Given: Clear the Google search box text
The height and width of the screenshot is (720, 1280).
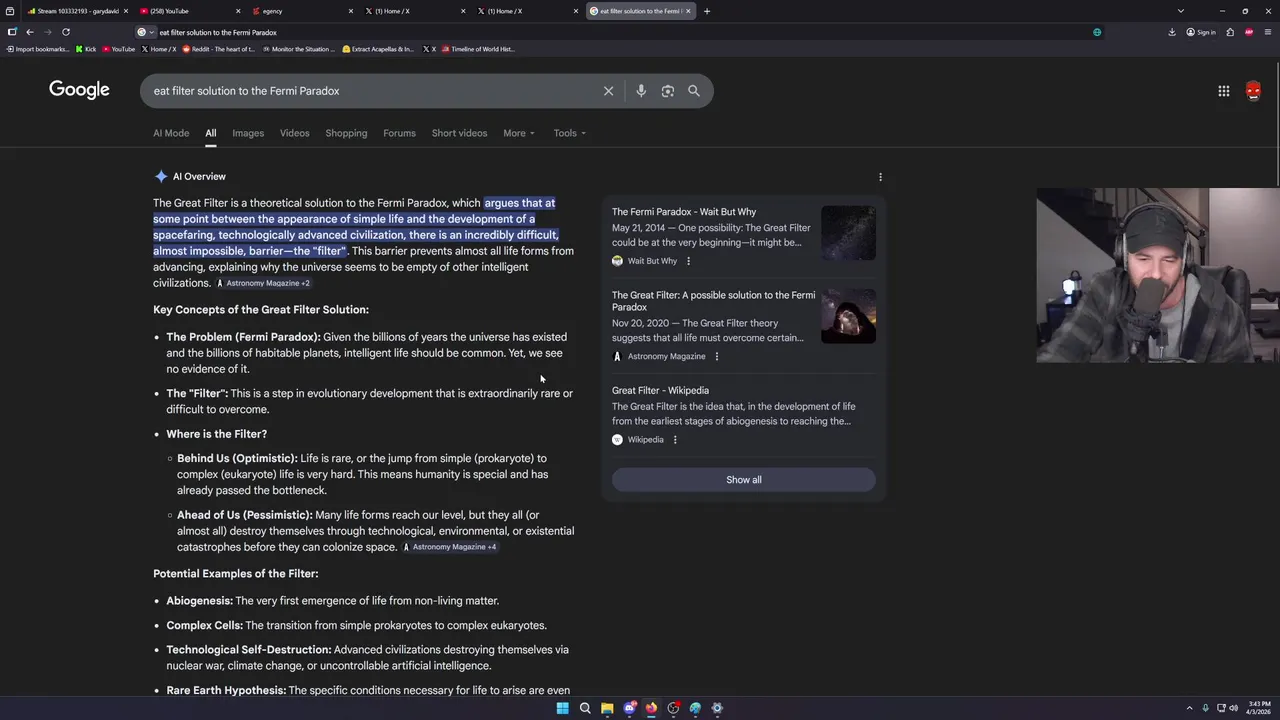Looking at the screenshot, I should click(608, 91).
